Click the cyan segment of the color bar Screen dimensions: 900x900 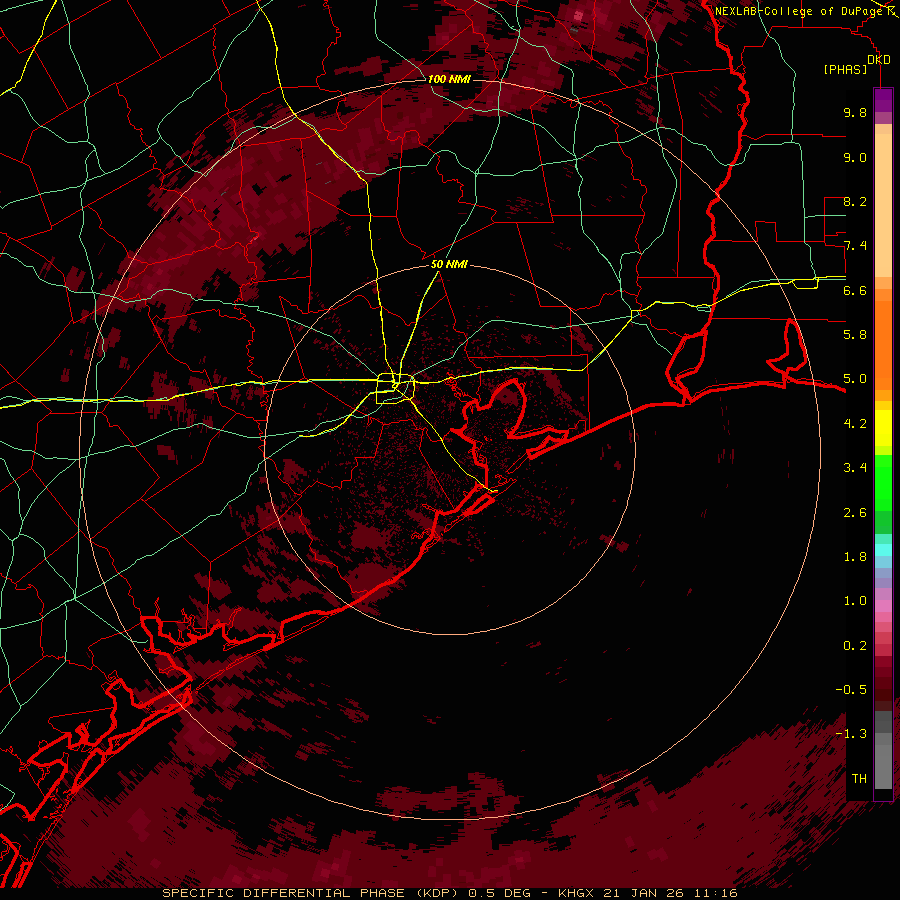tap(883, 549)
